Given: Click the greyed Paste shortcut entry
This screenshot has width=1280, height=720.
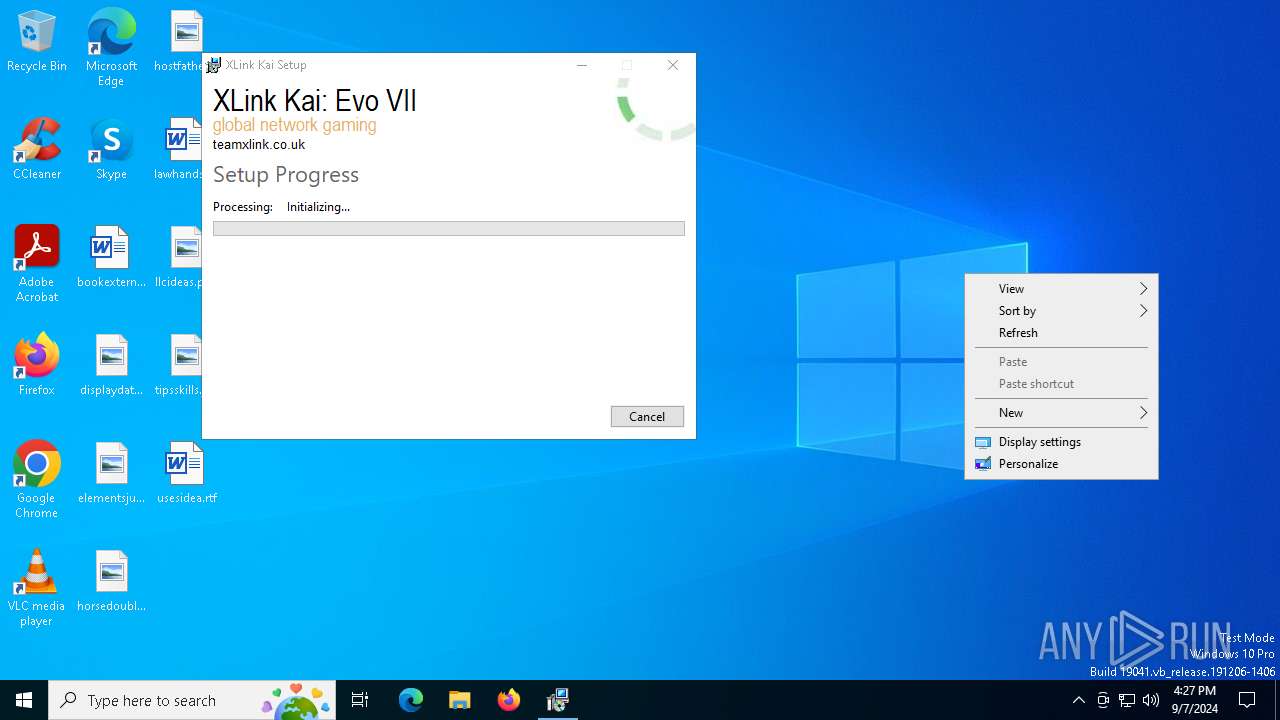Looking at the screenshot, I should 1061,384.
